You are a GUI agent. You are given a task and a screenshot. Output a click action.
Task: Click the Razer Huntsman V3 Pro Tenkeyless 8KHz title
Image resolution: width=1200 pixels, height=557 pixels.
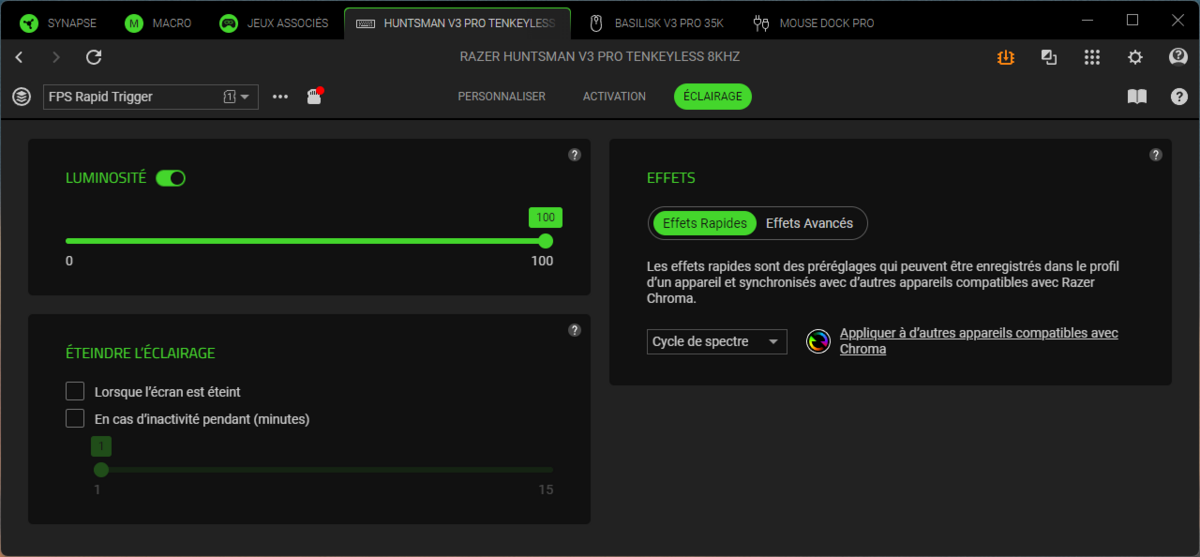tap(600, 57)
